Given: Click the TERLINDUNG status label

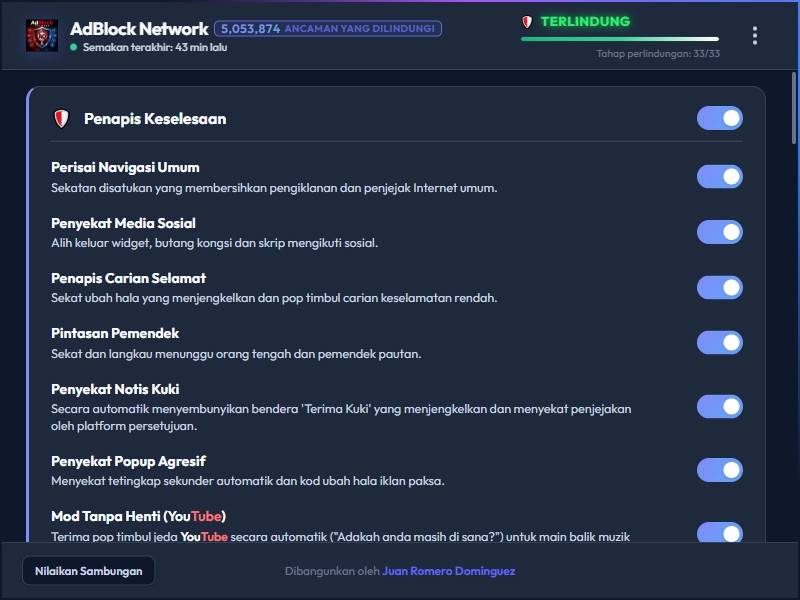Looking at the screenshot, I should 585,22.
